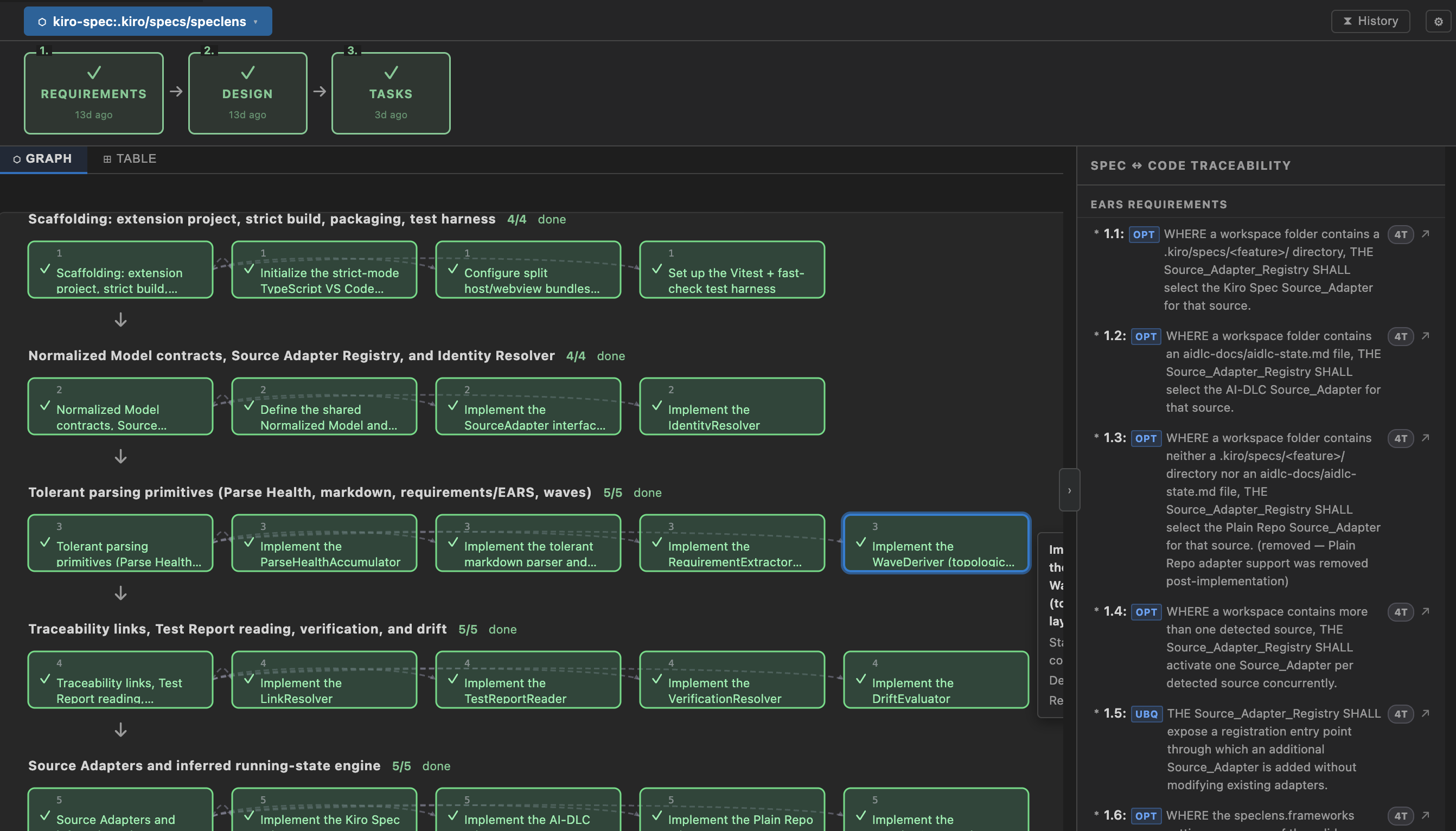The width and height of the screenshot is (1456, 831).
Task: Click the Source Adapters group heading
Action: (x=205, y=765)
